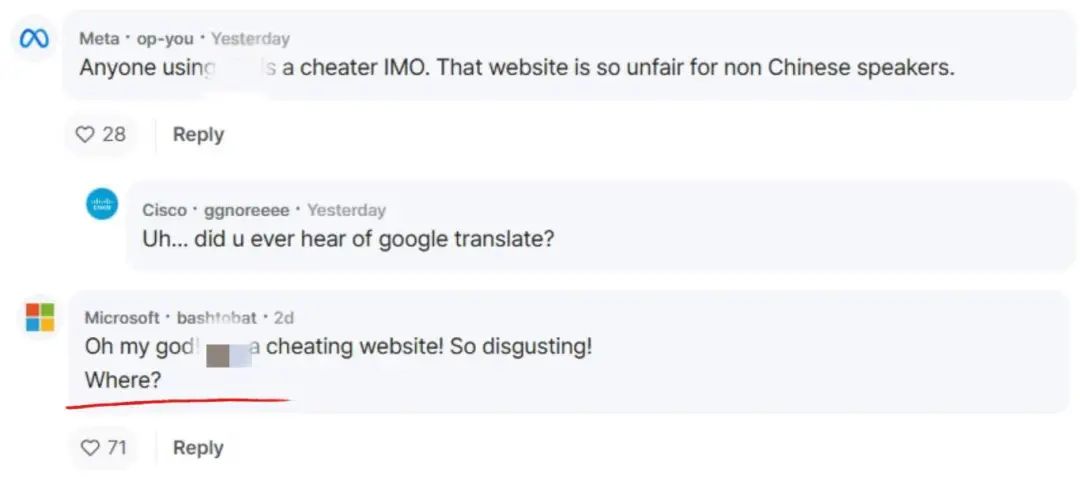Click the 2d timestamp on Microsoft comment
Screen dimensions: 1080x477
click(284, 317)
